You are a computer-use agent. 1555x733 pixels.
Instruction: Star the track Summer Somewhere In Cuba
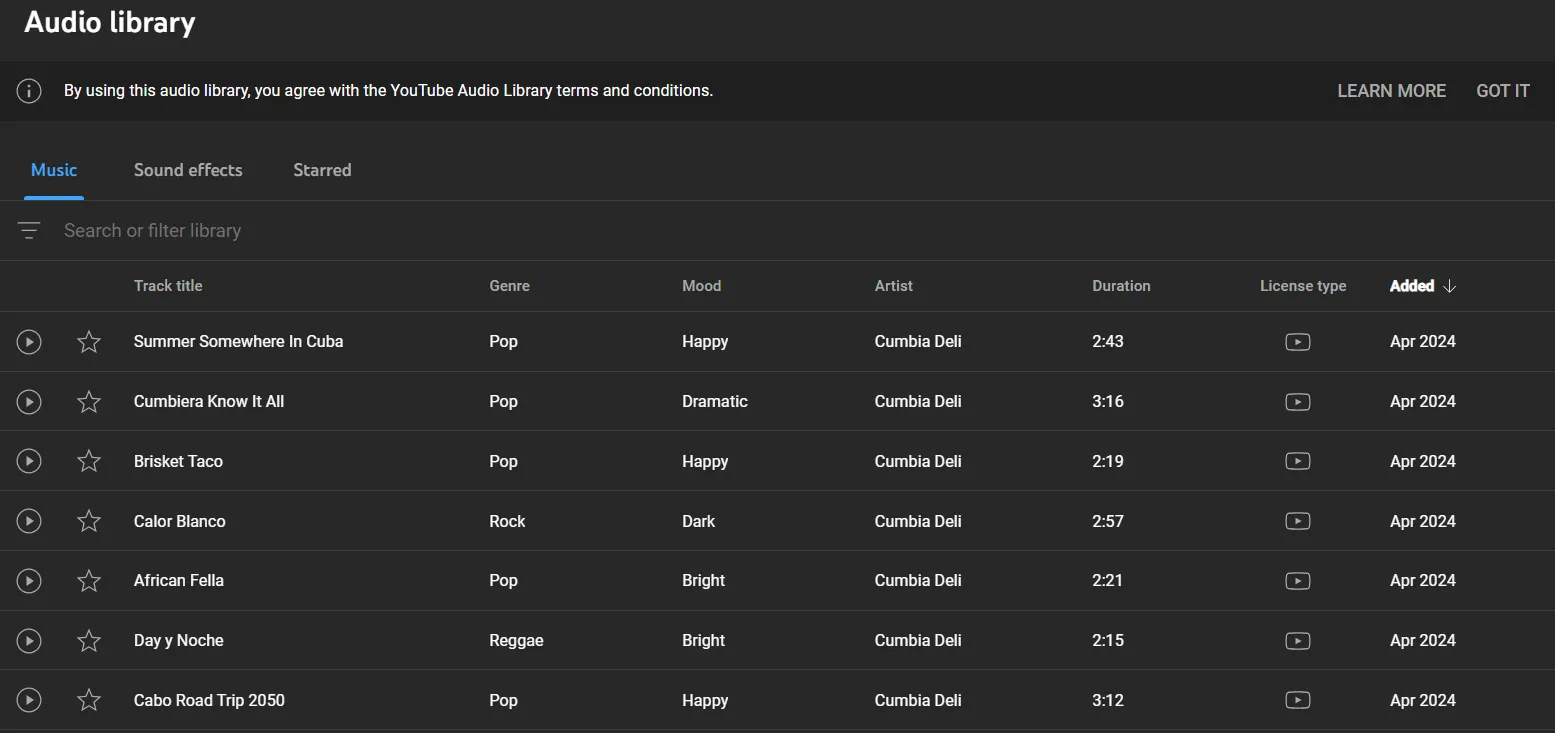(89, 342)
